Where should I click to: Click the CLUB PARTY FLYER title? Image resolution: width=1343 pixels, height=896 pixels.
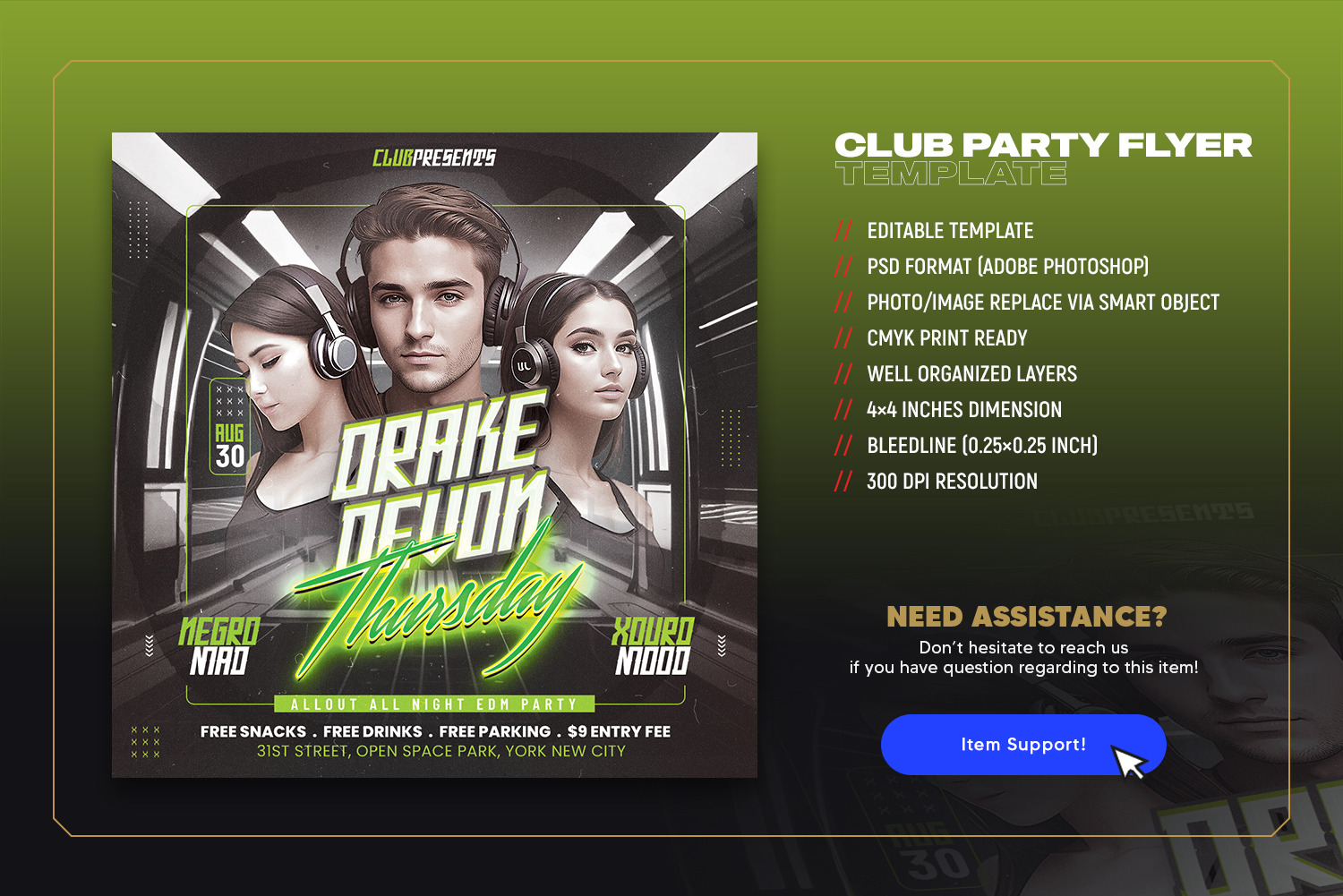(x=1043, y=145)
